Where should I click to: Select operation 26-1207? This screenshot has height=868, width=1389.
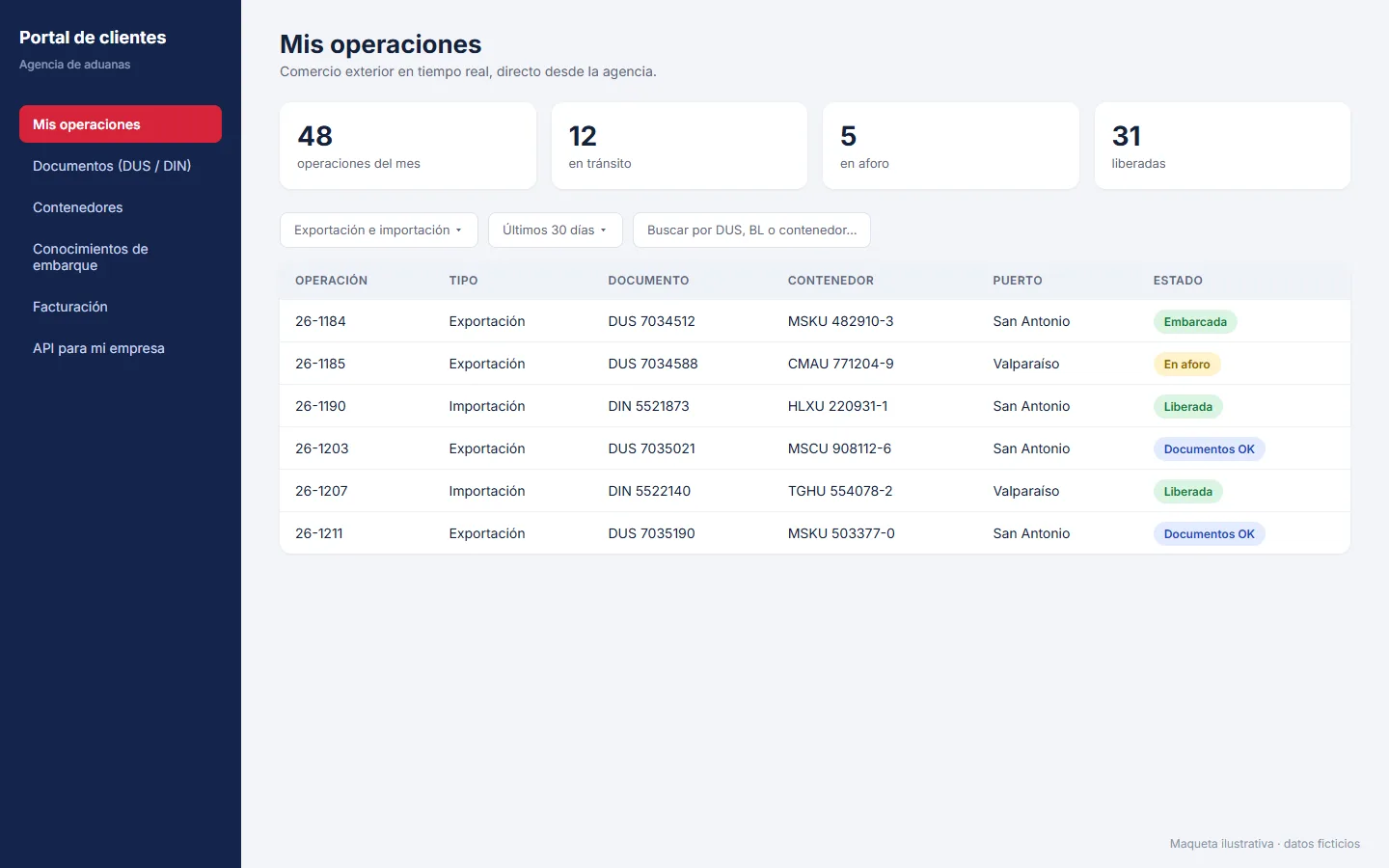321,491
